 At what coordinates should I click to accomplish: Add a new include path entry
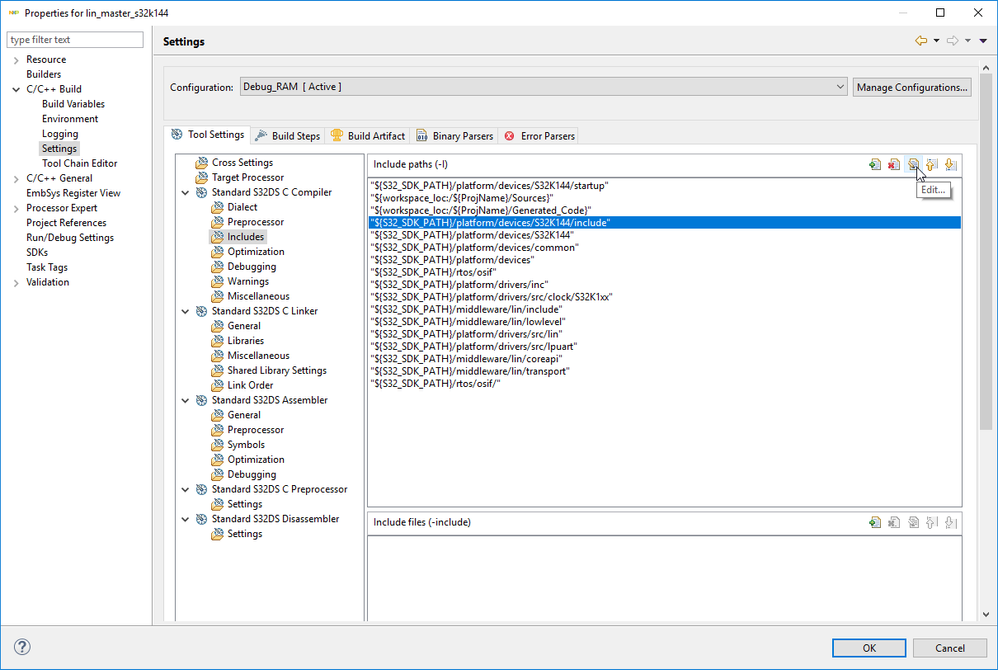pyautogui.click(x=875, y=165)
